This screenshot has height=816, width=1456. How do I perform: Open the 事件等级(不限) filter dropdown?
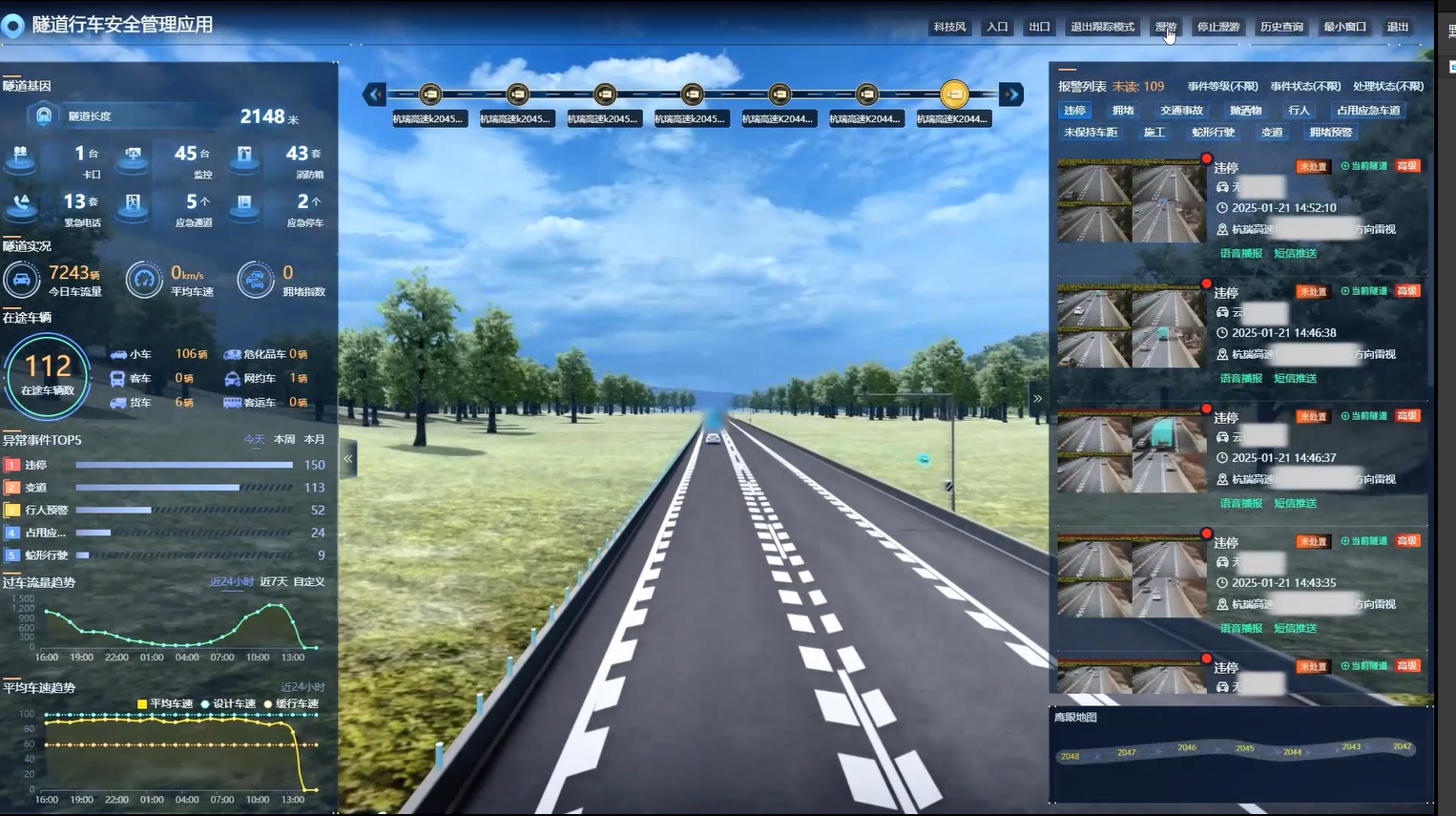(x=1222, y=86)
